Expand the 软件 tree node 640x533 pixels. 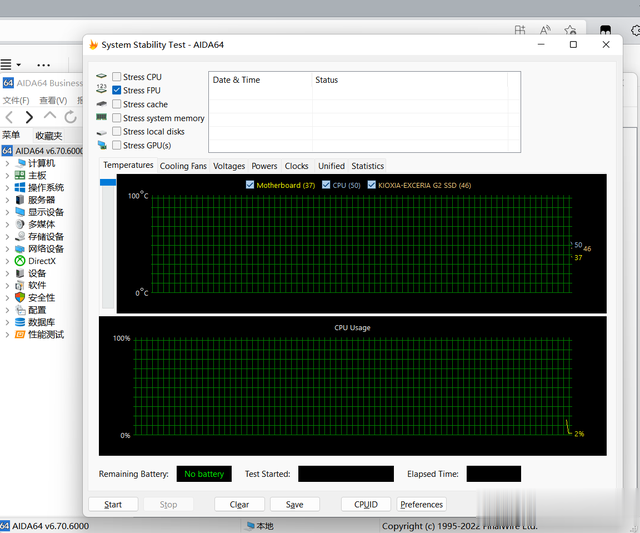tap(7, 286)
